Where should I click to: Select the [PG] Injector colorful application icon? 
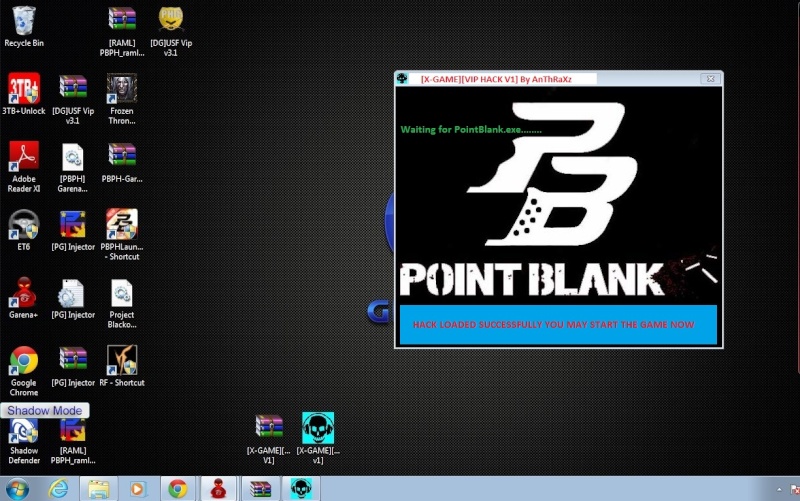pyautogui.click(x=73, y=224)
